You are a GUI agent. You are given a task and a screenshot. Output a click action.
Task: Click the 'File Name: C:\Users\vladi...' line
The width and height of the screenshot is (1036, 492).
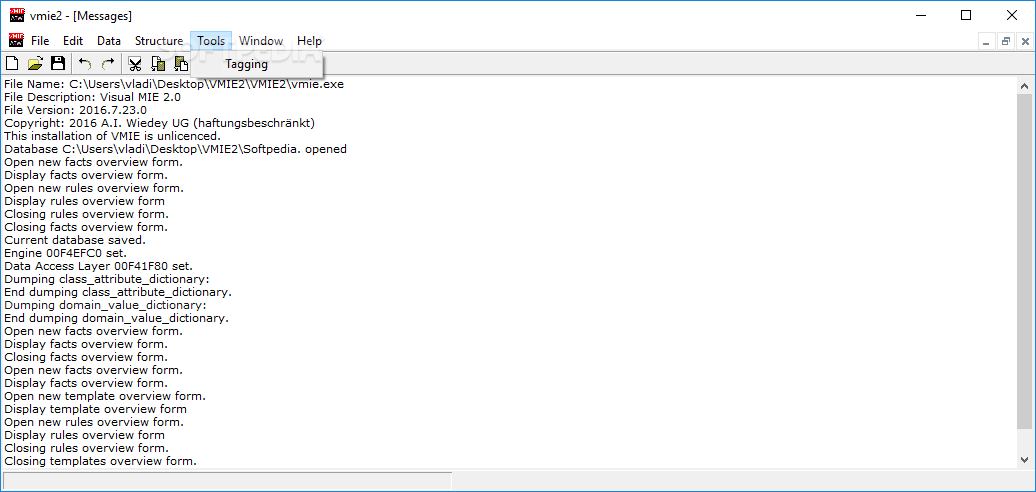174,85
